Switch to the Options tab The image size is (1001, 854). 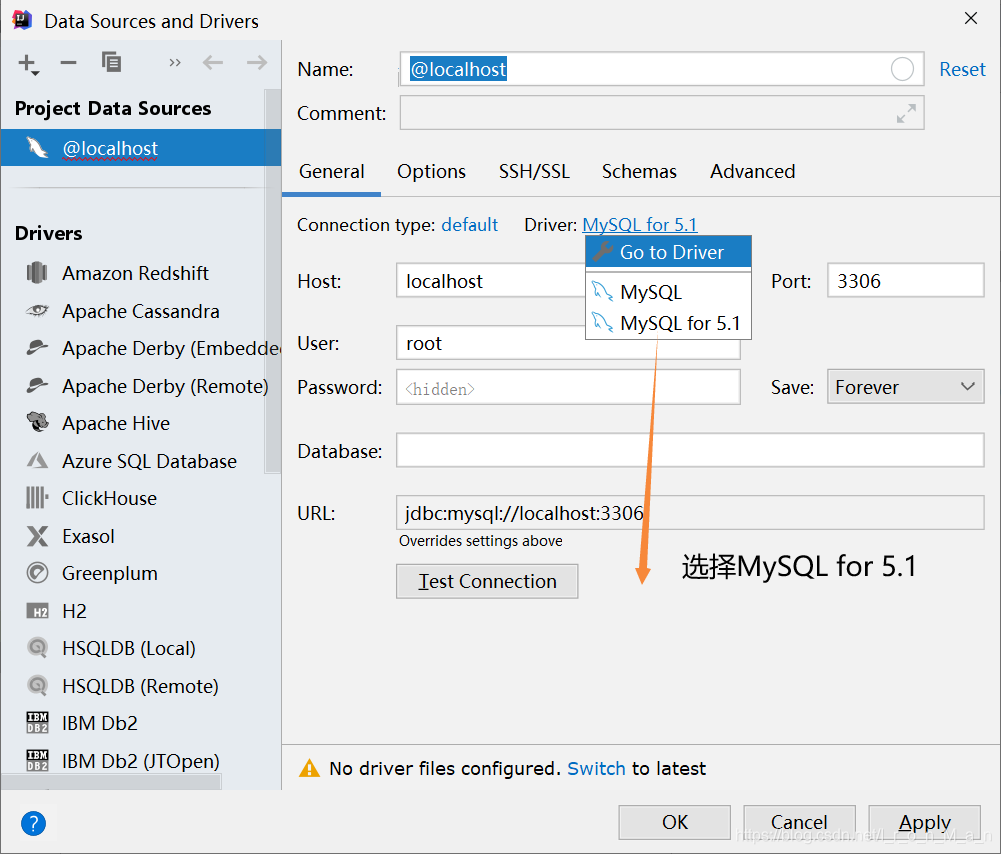point(431,172)
